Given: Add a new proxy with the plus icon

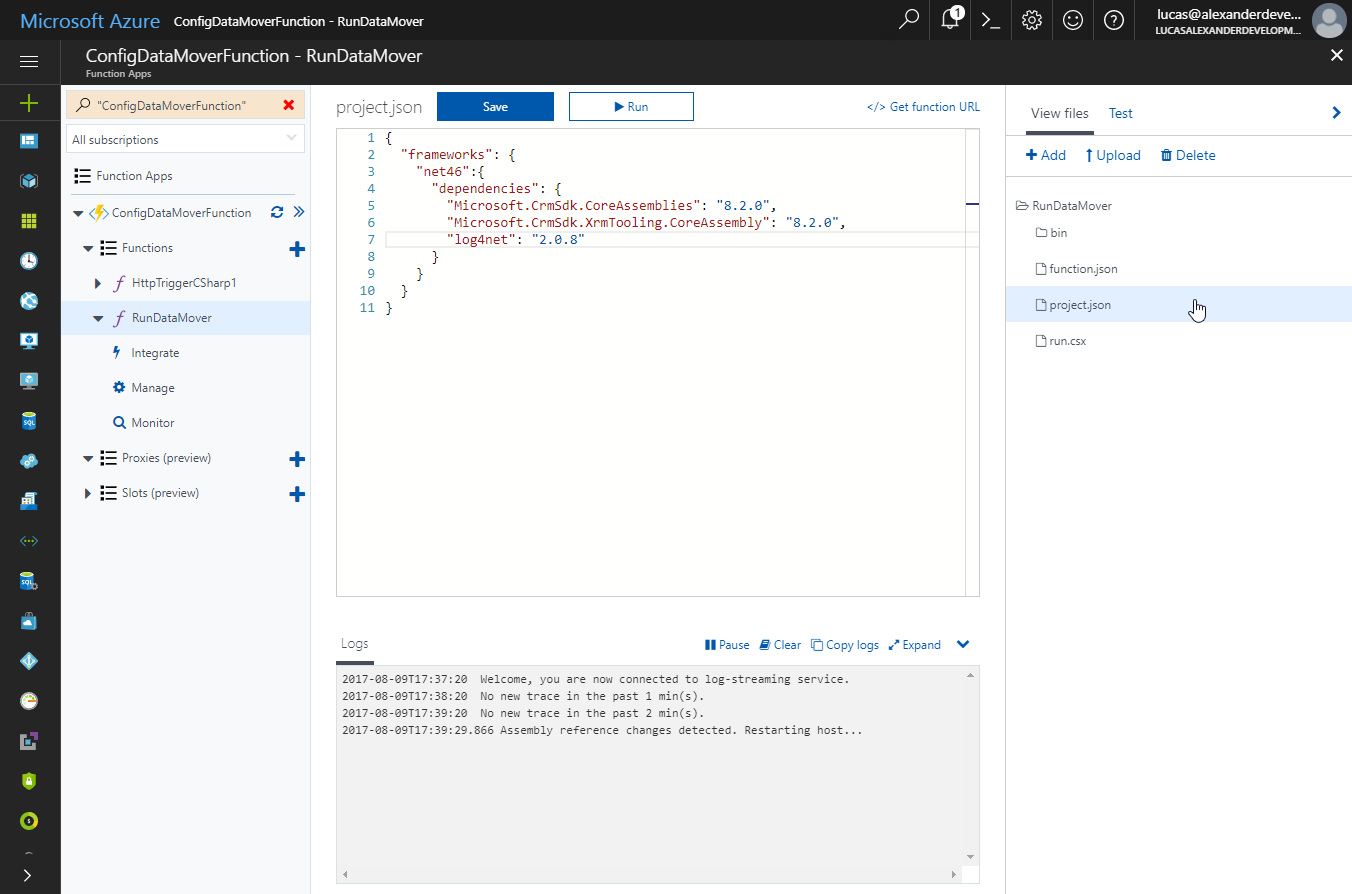Looking at the screenshot, I should pos(297,459).
